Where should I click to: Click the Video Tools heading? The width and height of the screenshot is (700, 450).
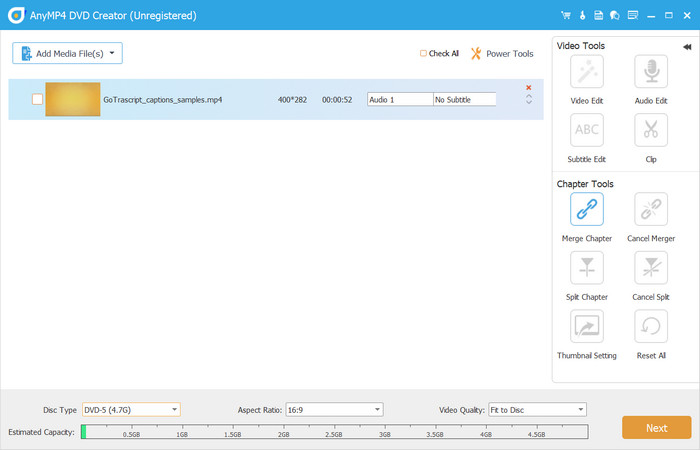(x=580, y=46)
